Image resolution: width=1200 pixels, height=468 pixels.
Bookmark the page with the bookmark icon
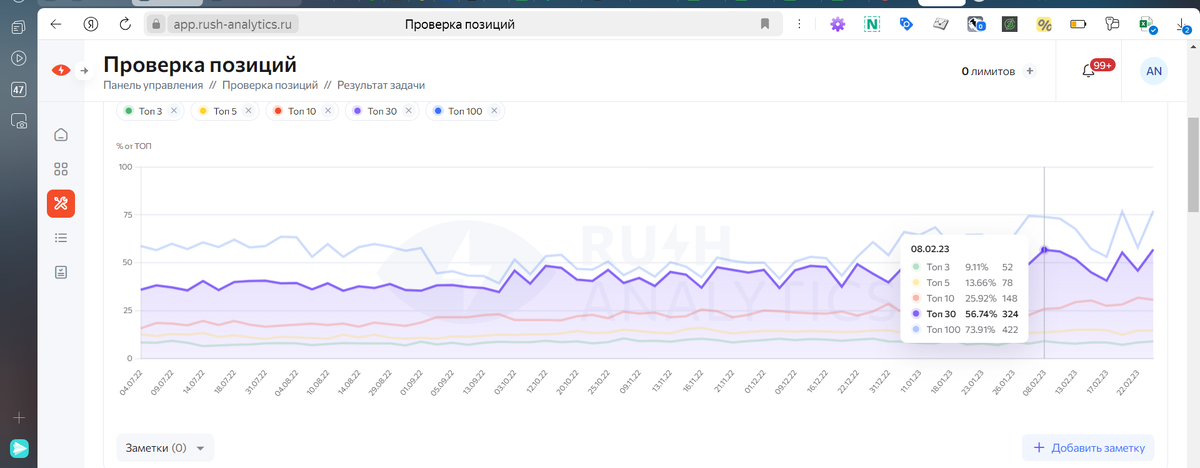(x=765, y=23)
